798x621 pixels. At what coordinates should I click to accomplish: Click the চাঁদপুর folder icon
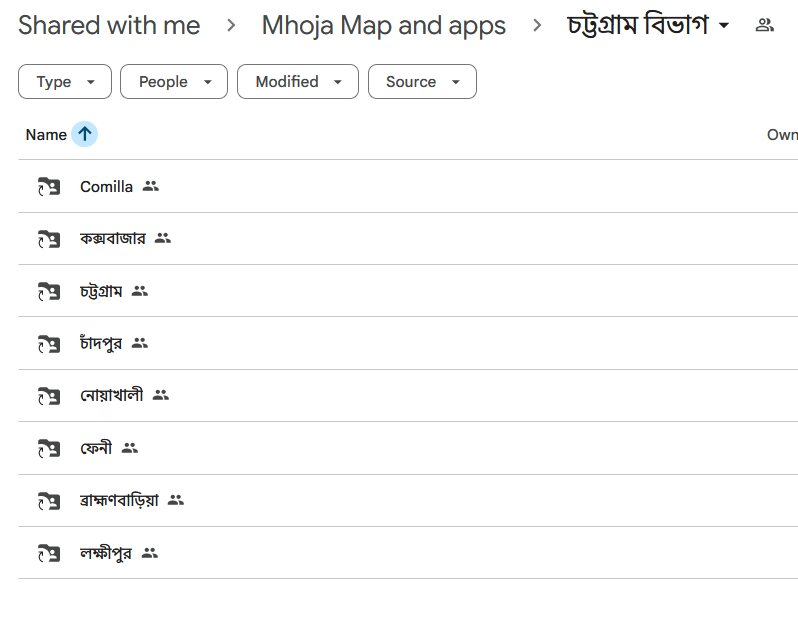pyautogui.click(x=49, y=344)
